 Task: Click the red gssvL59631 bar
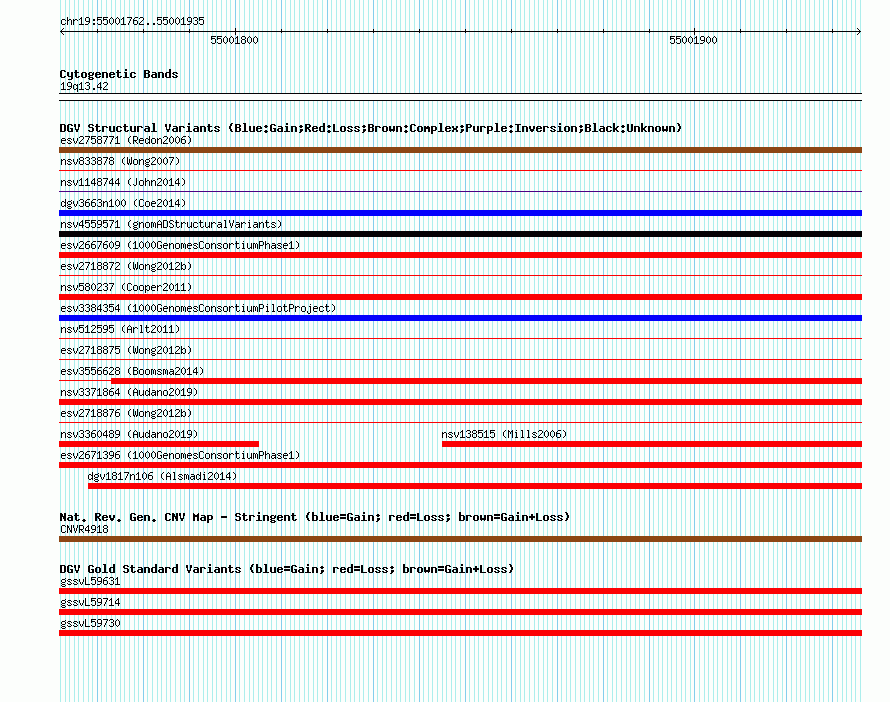click(460, 591)
